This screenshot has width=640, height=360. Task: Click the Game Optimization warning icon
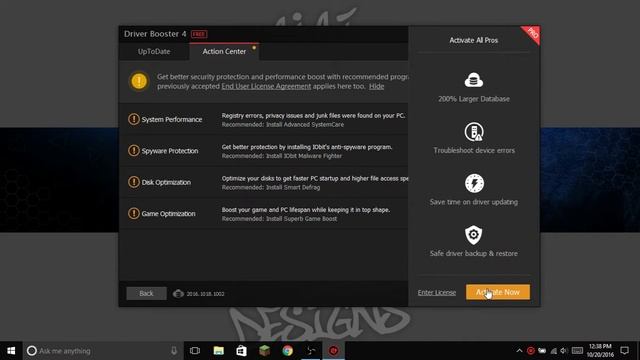pos(133,213)
